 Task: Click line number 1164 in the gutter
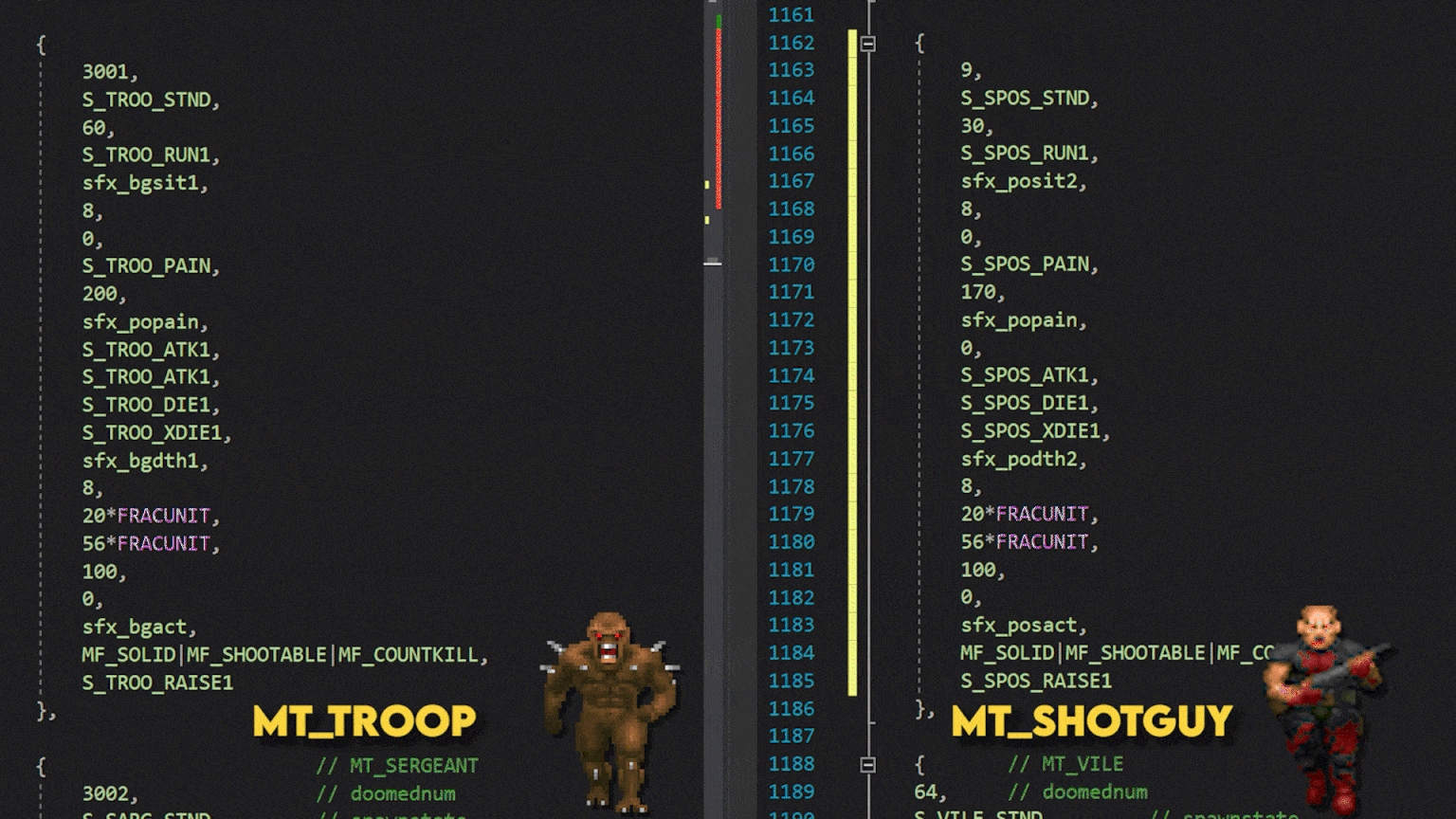[792, 98]
